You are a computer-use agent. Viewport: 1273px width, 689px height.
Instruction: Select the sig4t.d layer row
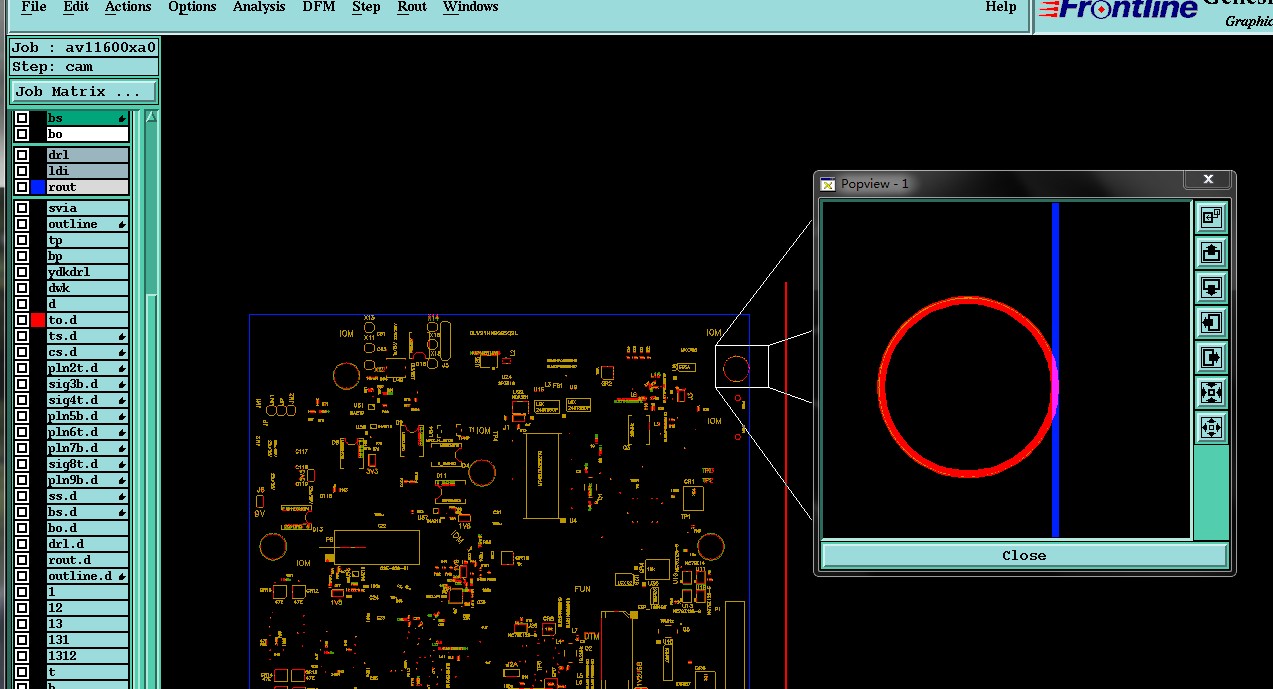pos(88,400)
